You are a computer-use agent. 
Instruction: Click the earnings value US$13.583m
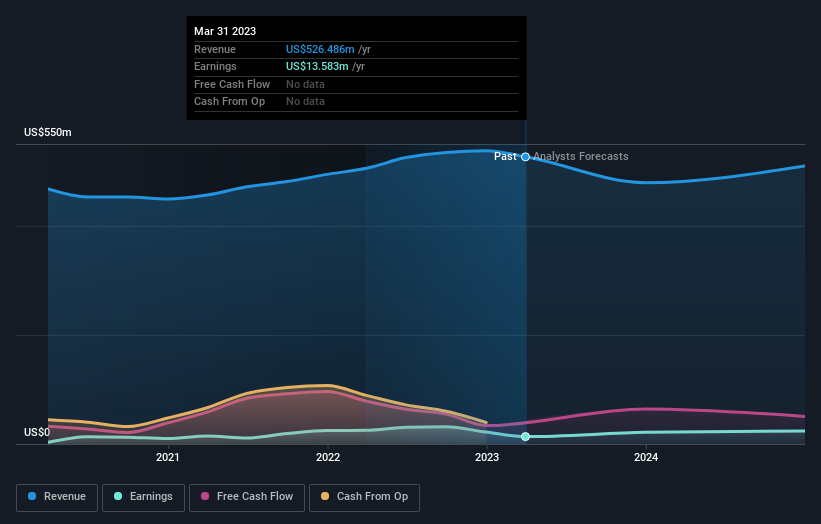[317, 66]
